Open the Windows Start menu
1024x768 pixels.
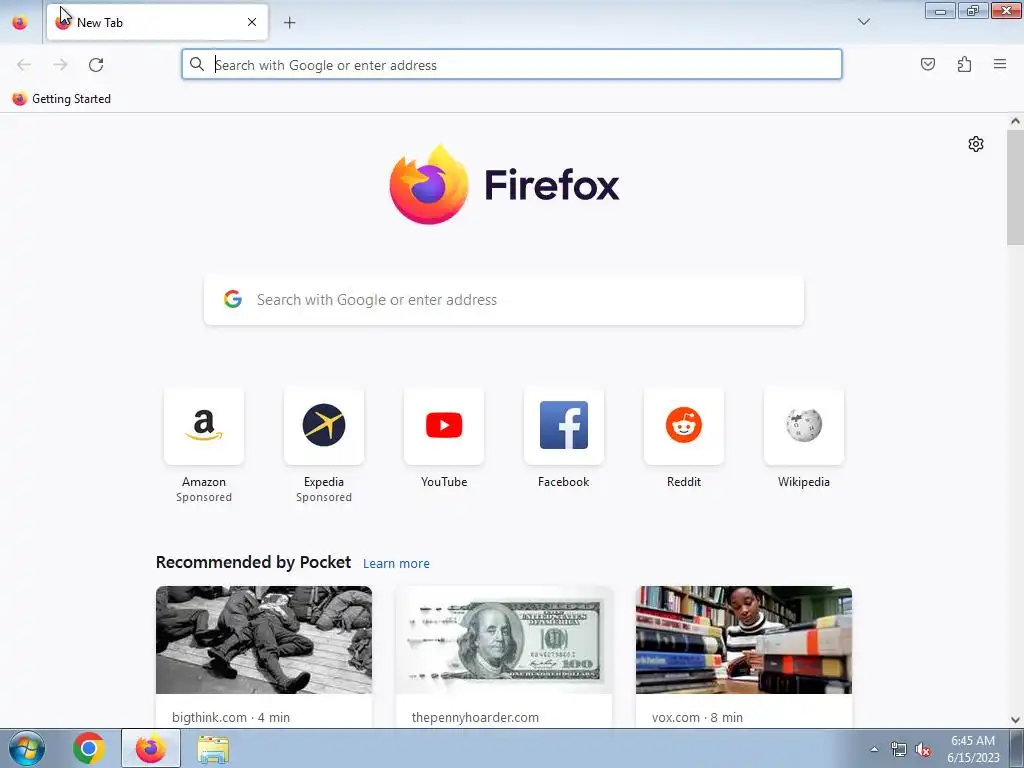[27, 748]
